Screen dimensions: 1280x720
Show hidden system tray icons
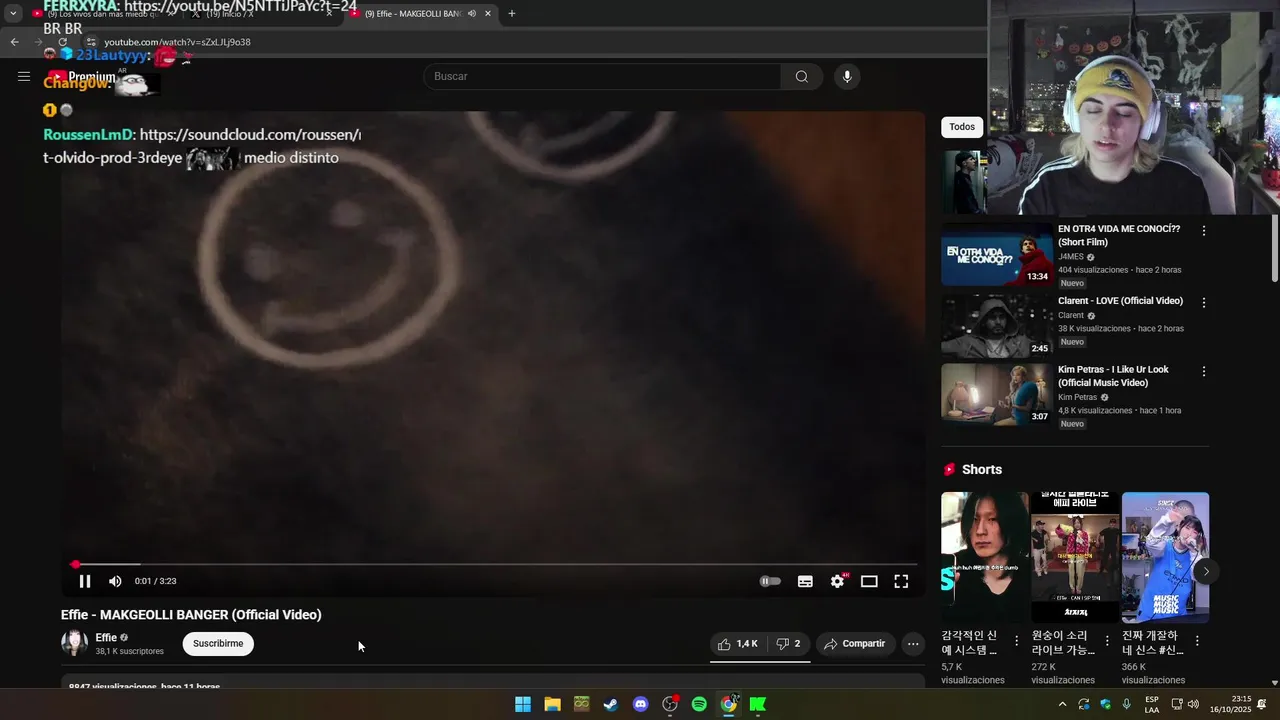click(x=1062, y=704)
